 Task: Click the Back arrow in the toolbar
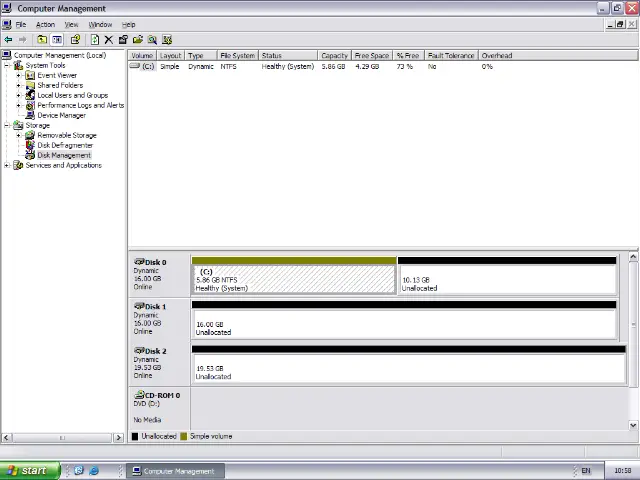pyautogui.click(x=8, y=40)
